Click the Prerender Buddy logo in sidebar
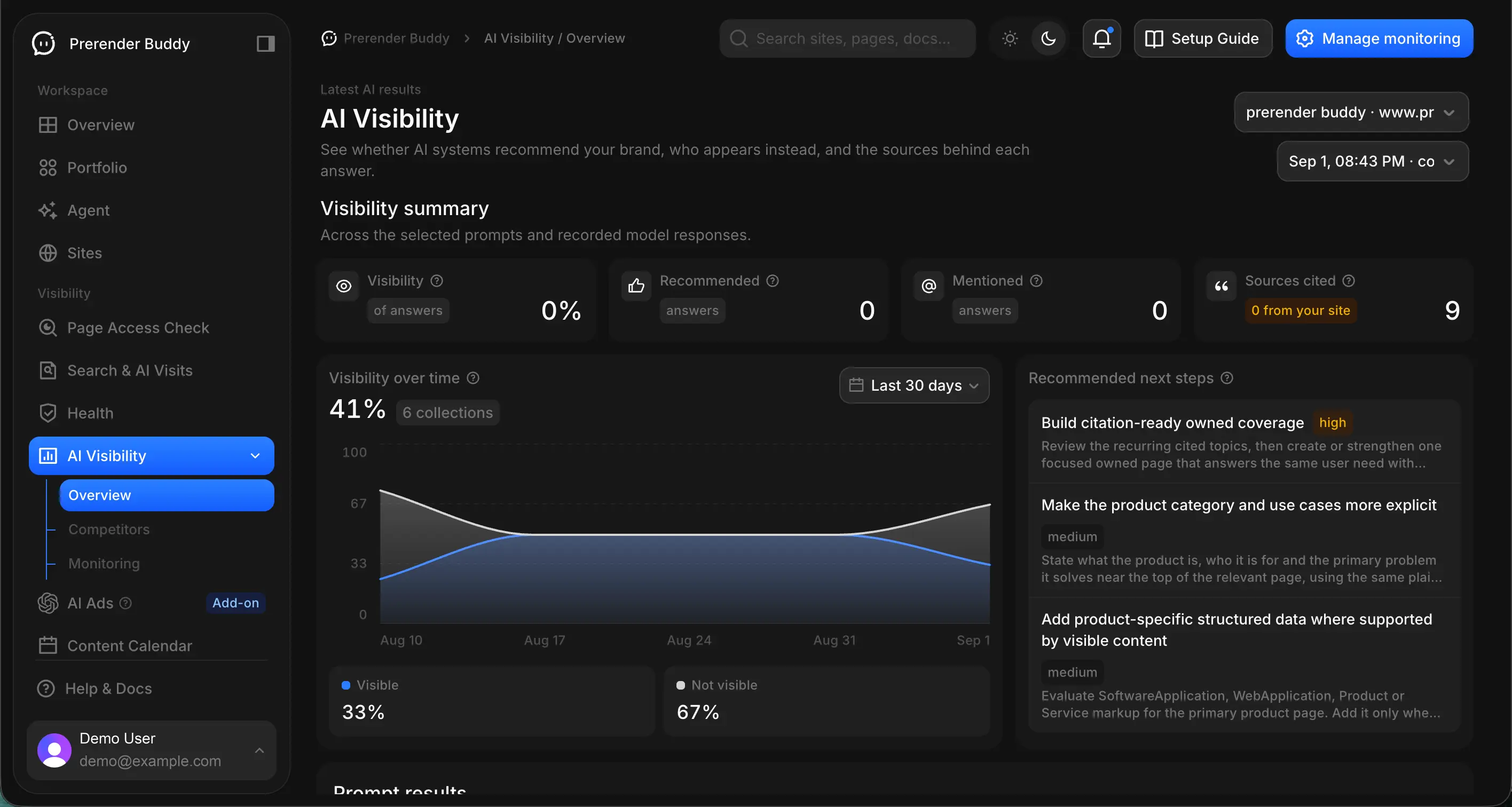 pos(43,43)
